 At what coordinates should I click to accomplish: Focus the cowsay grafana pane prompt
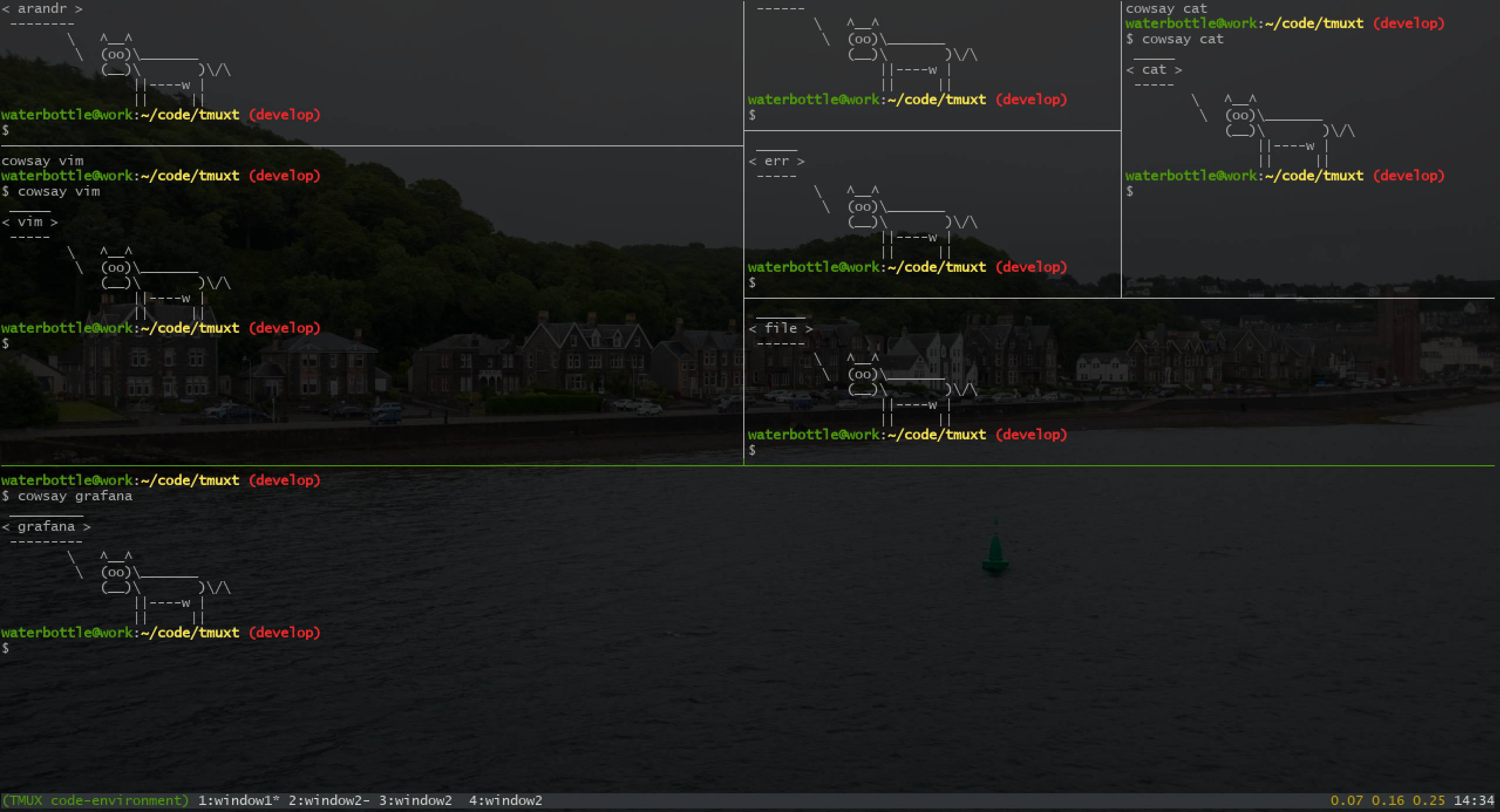[6, 648]
